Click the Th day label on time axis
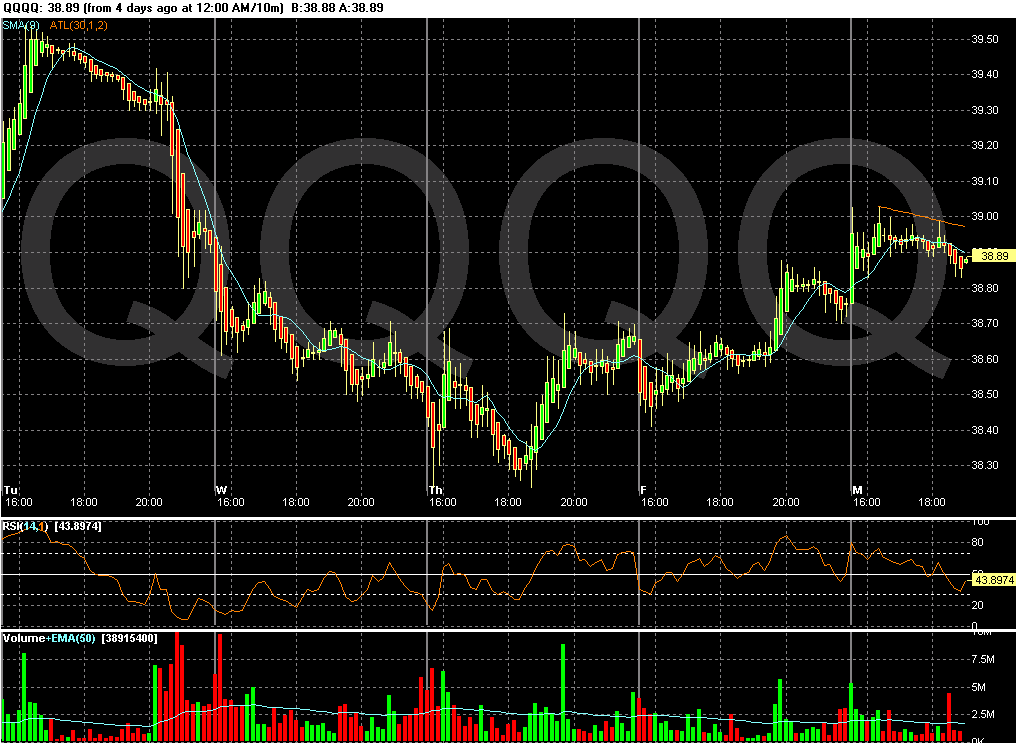 point(435,490)
